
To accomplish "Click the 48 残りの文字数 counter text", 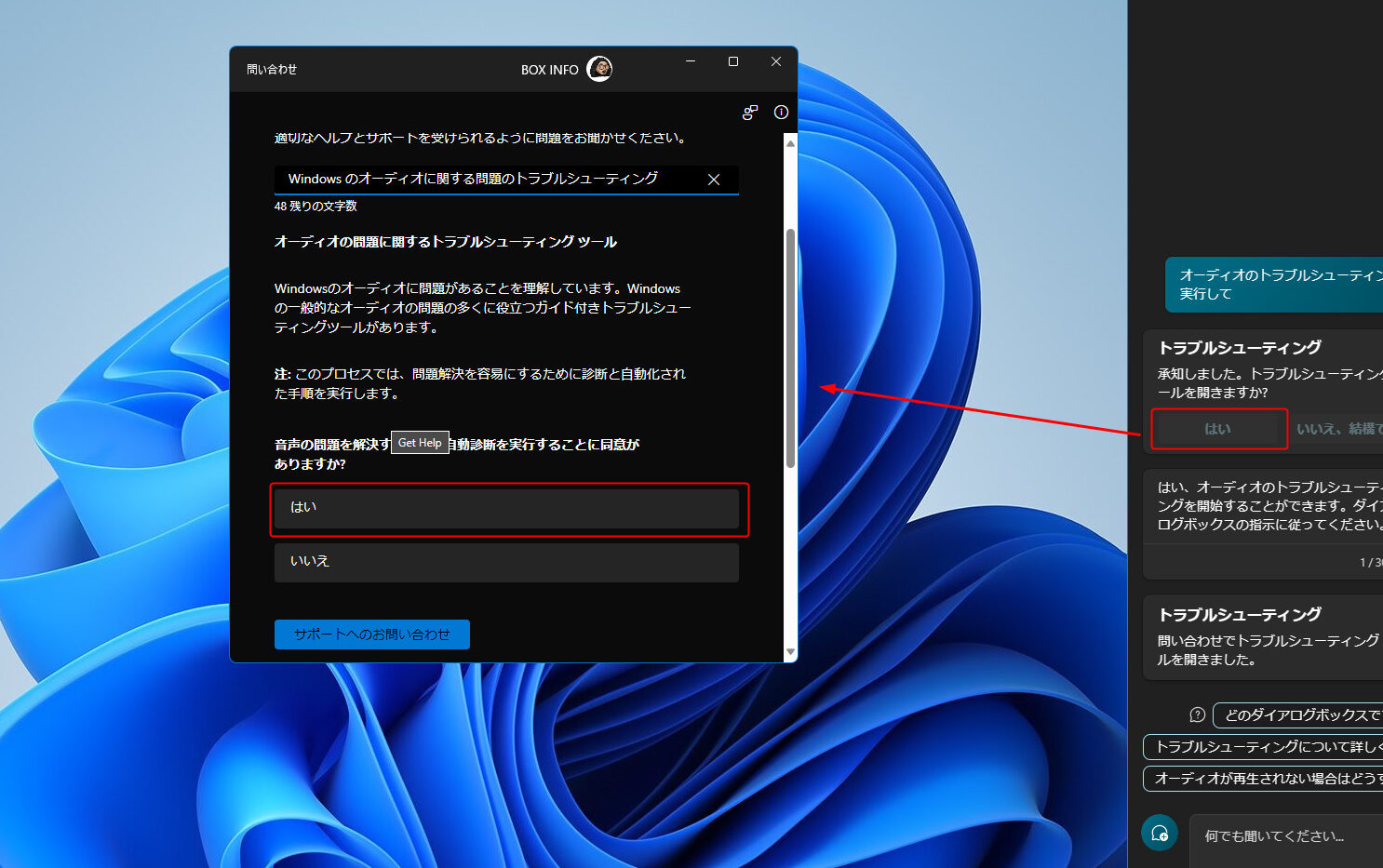I will pyautogui.click(x=316, y=207).
